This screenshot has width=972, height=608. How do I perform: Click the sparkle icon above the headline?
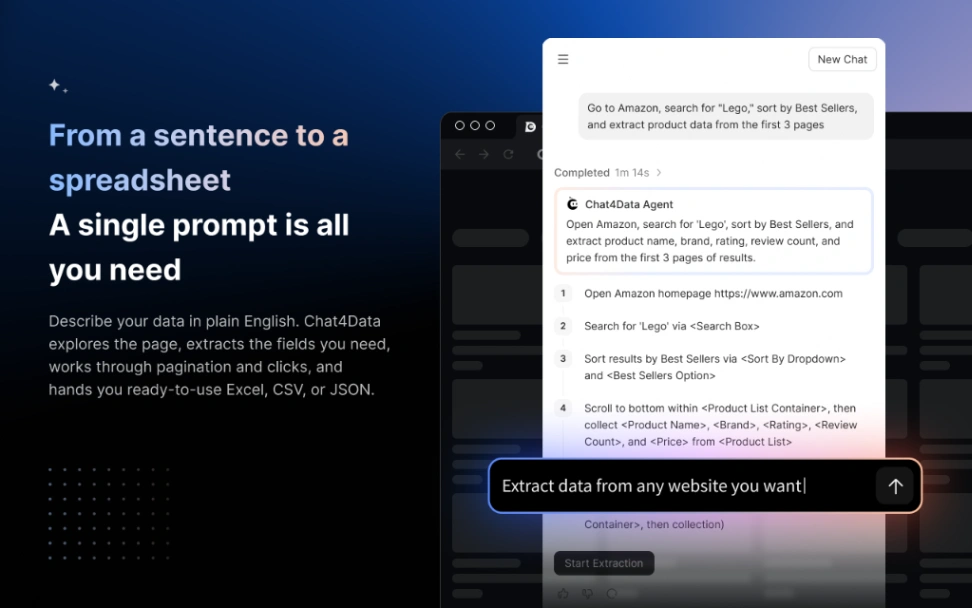(58, 86)
